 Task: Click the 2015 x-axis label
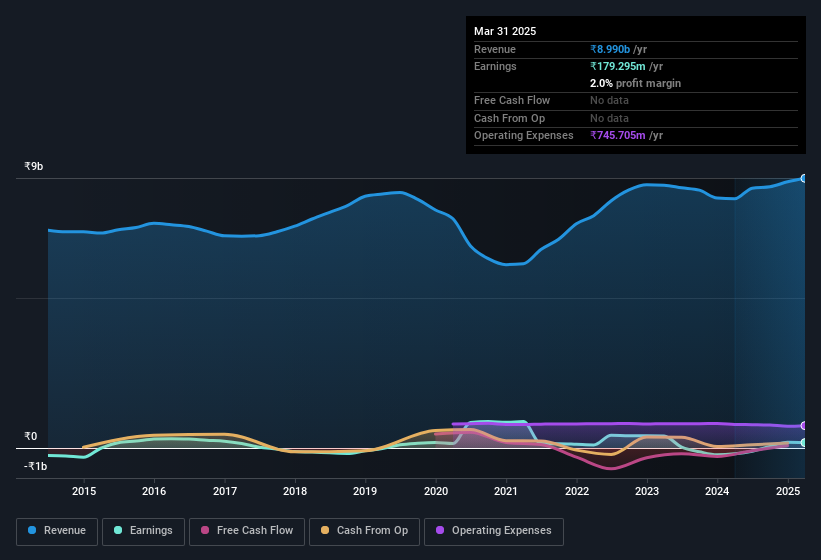click(x=84, y=491)
